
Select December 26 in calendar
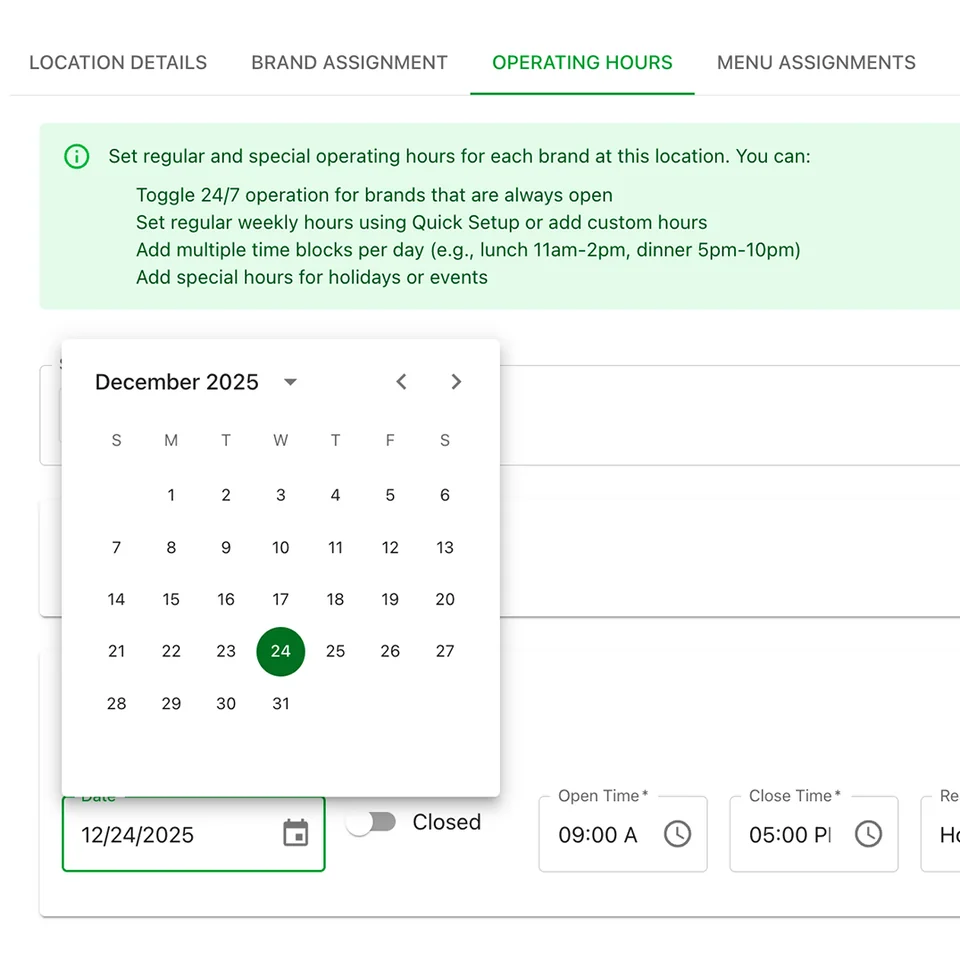click(x=390, y=651)
